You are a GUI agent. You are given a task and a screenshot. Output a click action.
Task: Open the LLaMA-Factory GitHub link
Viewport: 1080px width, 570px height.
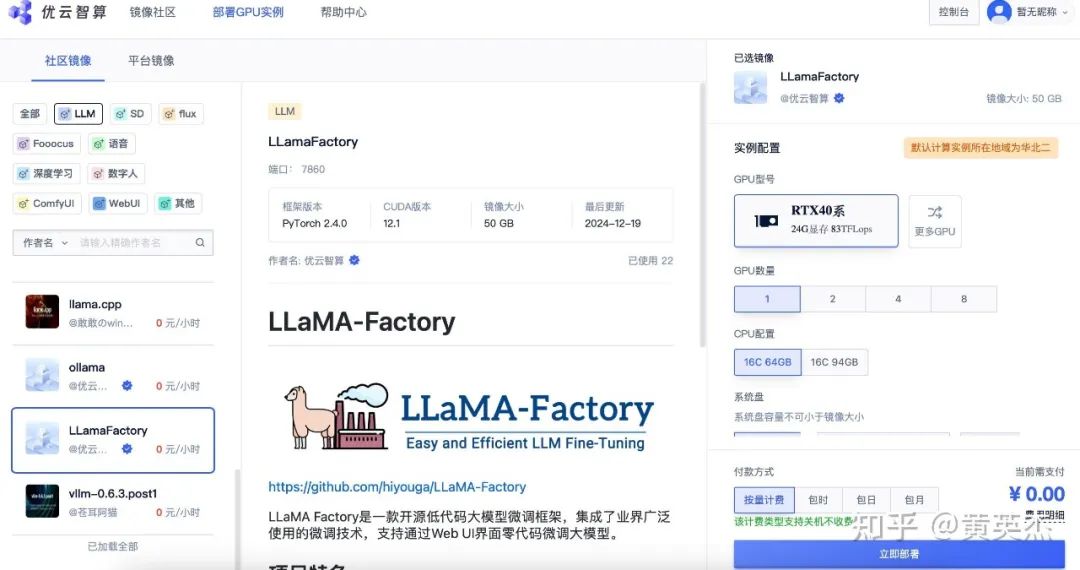pos(397,487)
